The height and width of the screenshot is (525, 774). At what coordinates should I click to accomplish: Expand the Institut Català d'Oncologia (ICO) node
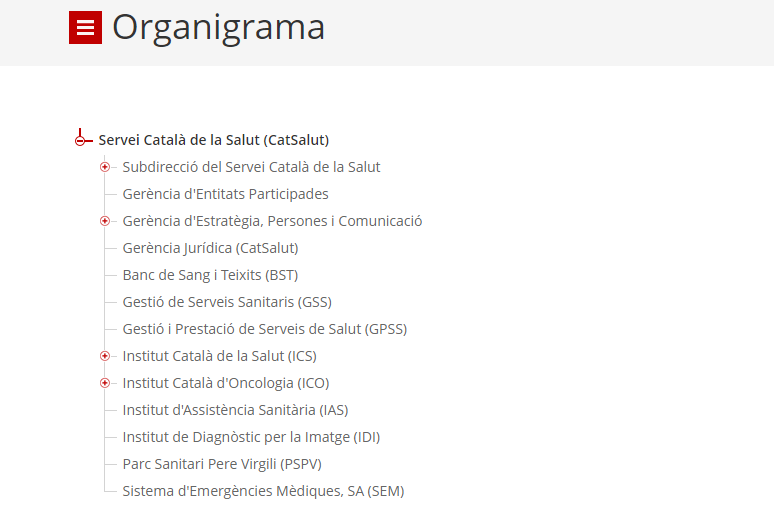click(105, 383)
